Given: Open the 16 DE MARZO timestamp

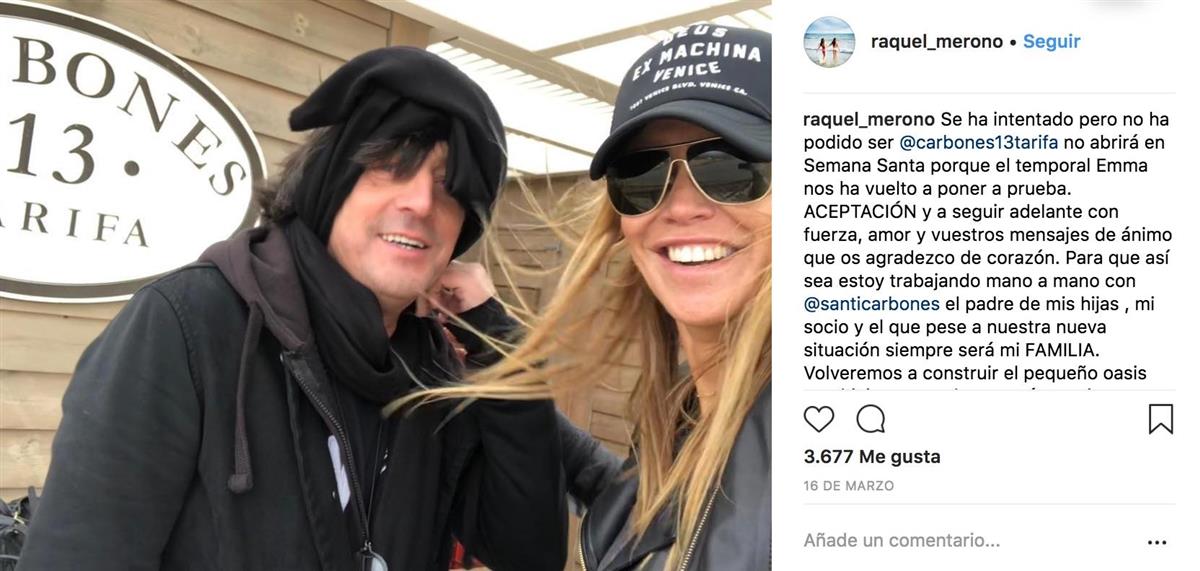Looking at the screenshot, I should point(849,486).
